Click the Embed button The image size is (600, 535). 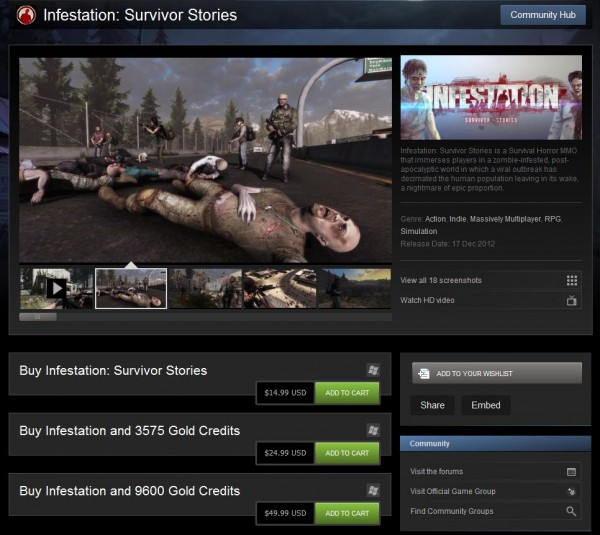(x=486, y=405)
